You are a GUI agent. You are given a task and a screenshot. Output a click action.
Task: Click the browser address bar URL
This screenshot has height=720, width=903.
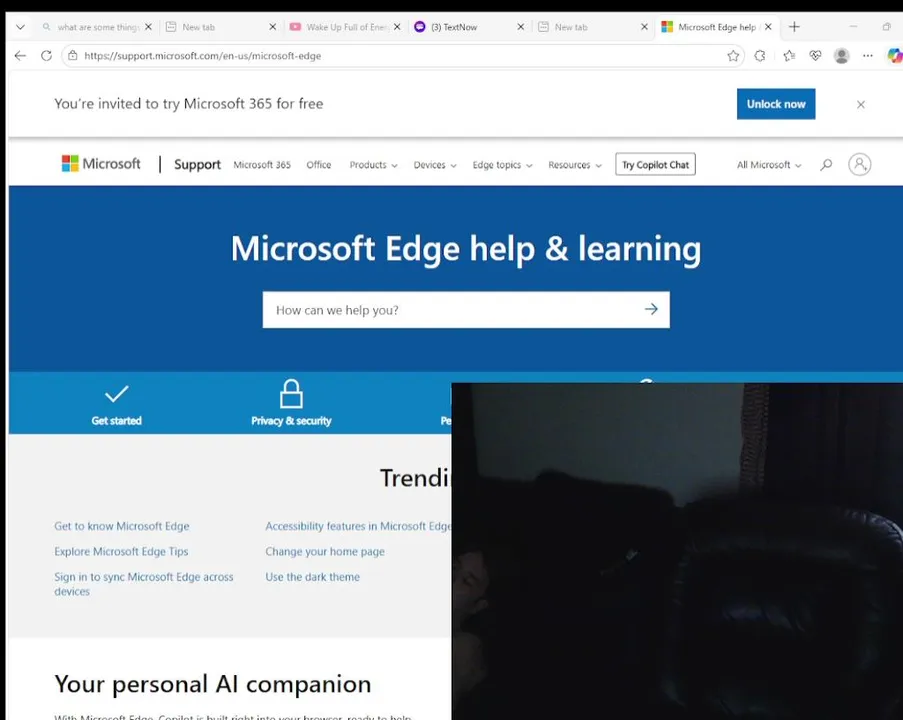(x=203, y=56)
